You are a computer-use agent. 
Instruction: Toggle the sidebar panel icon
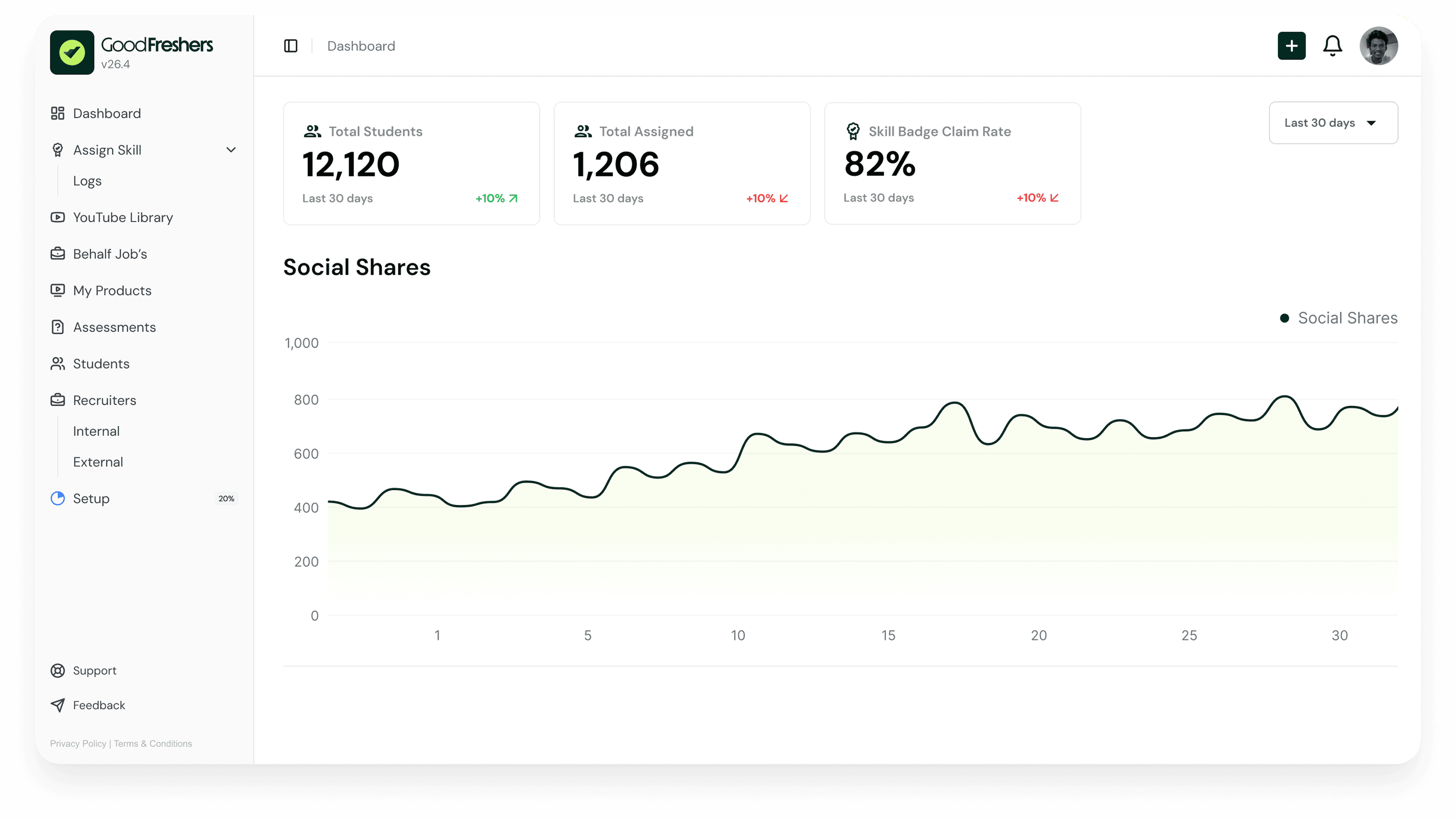coord(291,46)
